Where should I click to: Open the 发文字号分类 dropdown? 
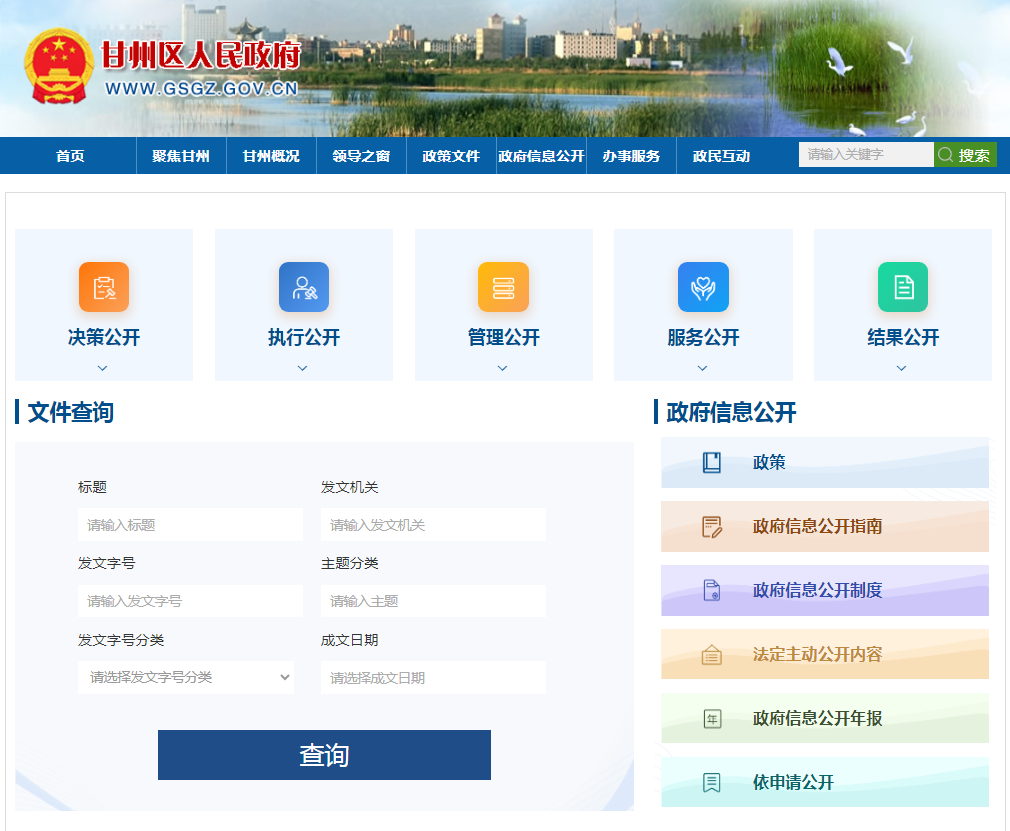(x=186, y=677)
